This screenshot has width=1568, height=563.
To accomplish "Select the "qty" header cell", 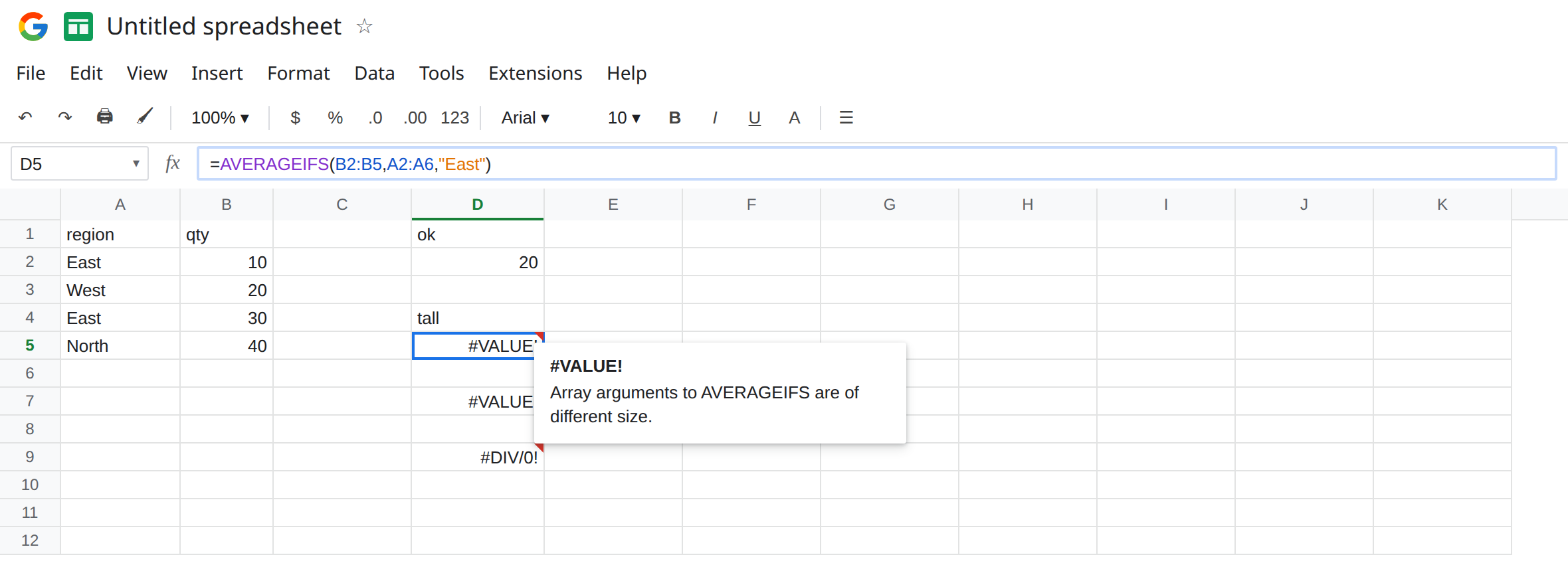I will 227,234.
